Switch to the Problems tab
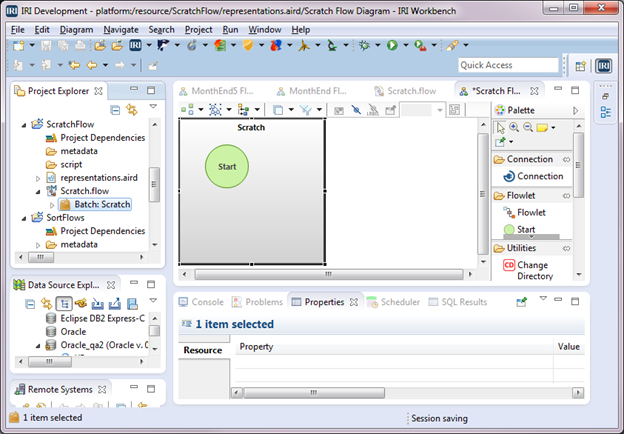The image size is (624, 434). (x=257, y=302)
